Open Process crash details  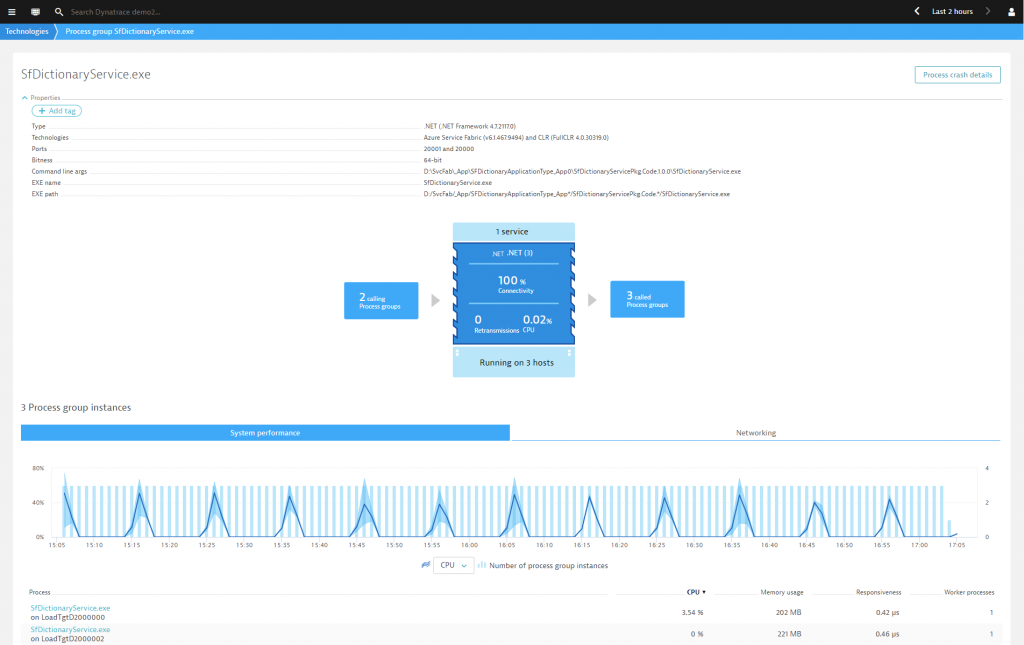[957, 75]
